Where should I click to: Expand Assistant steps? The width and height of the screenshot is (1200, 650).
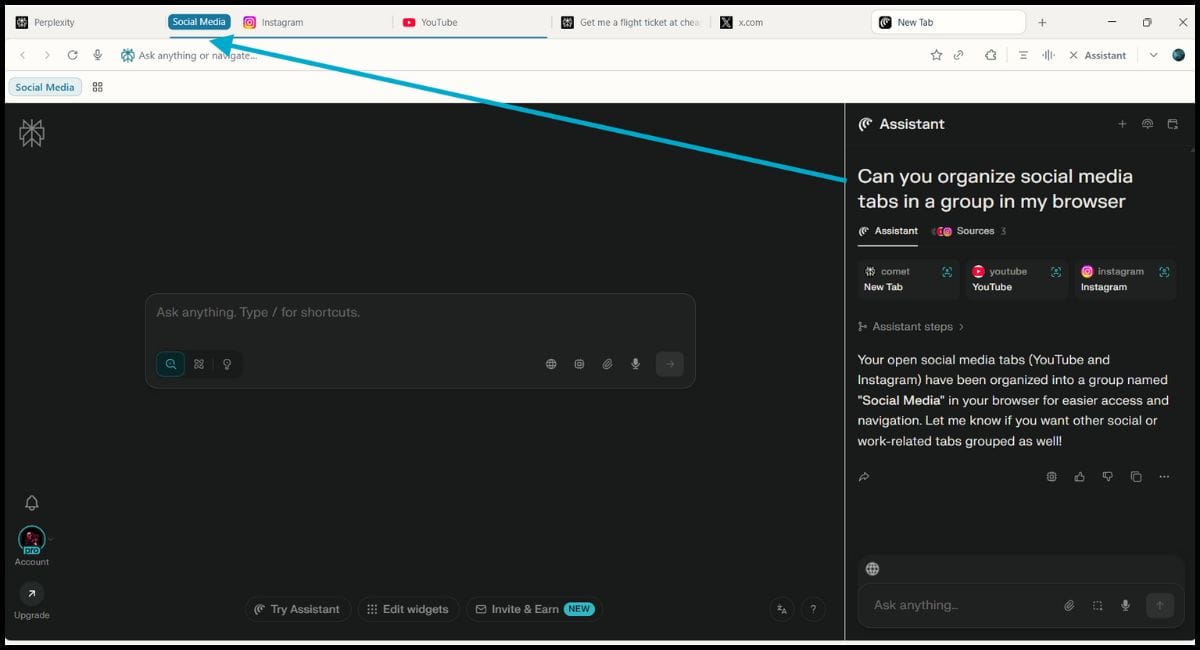[x=911, y=327]
